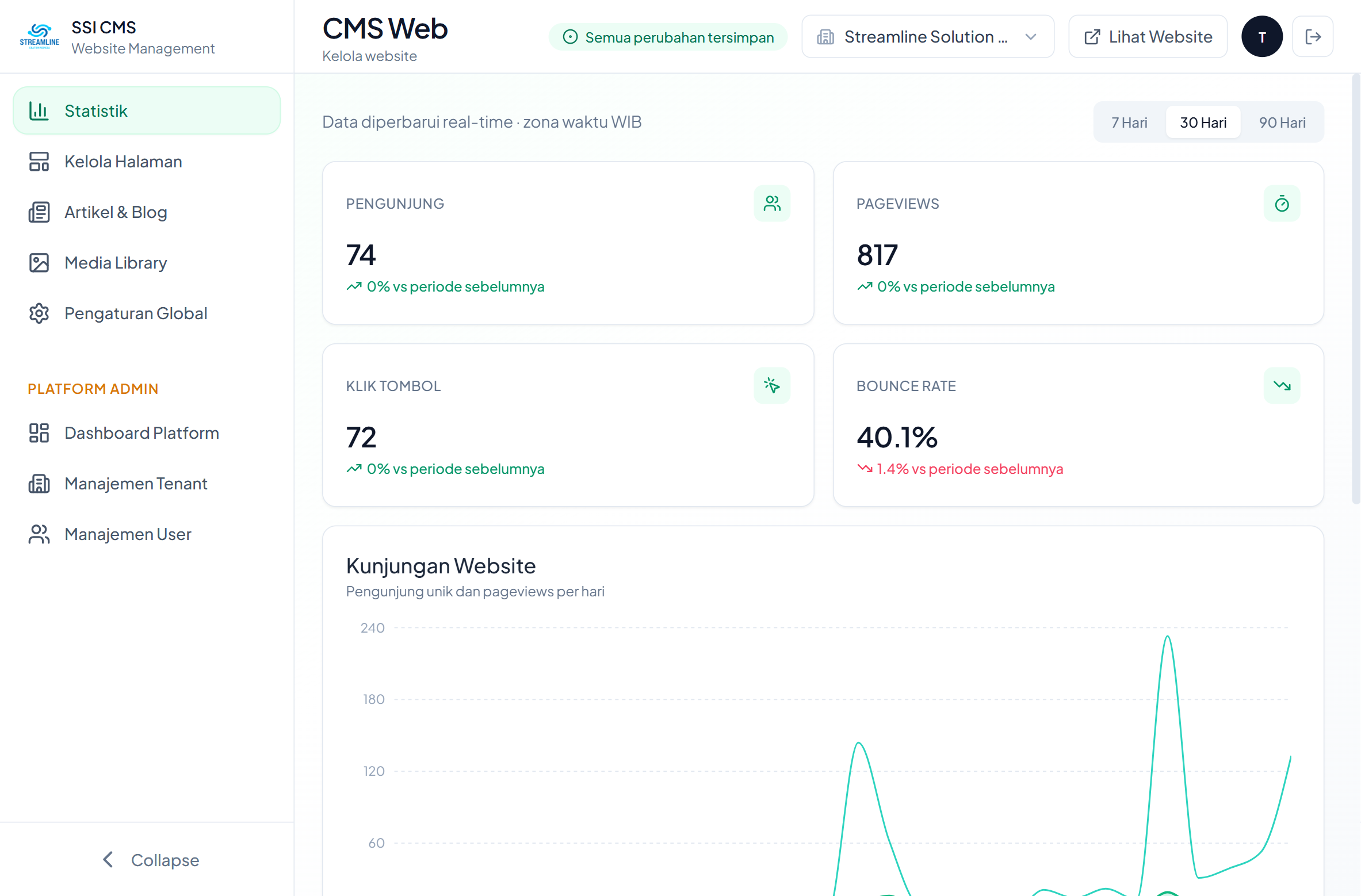Click the saved-status check icon
This screenshot has height=896, width=1361.
pos(570,37)
